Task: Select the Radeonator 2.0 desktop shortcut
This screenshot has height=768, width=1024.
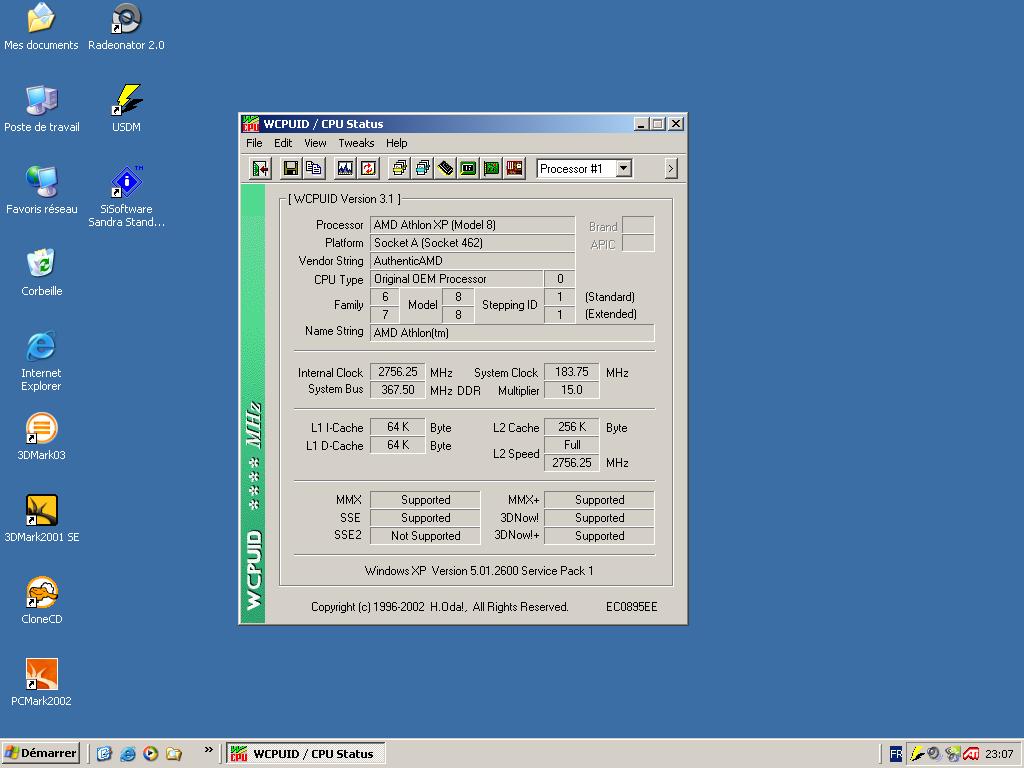Action: click(126, 27)
